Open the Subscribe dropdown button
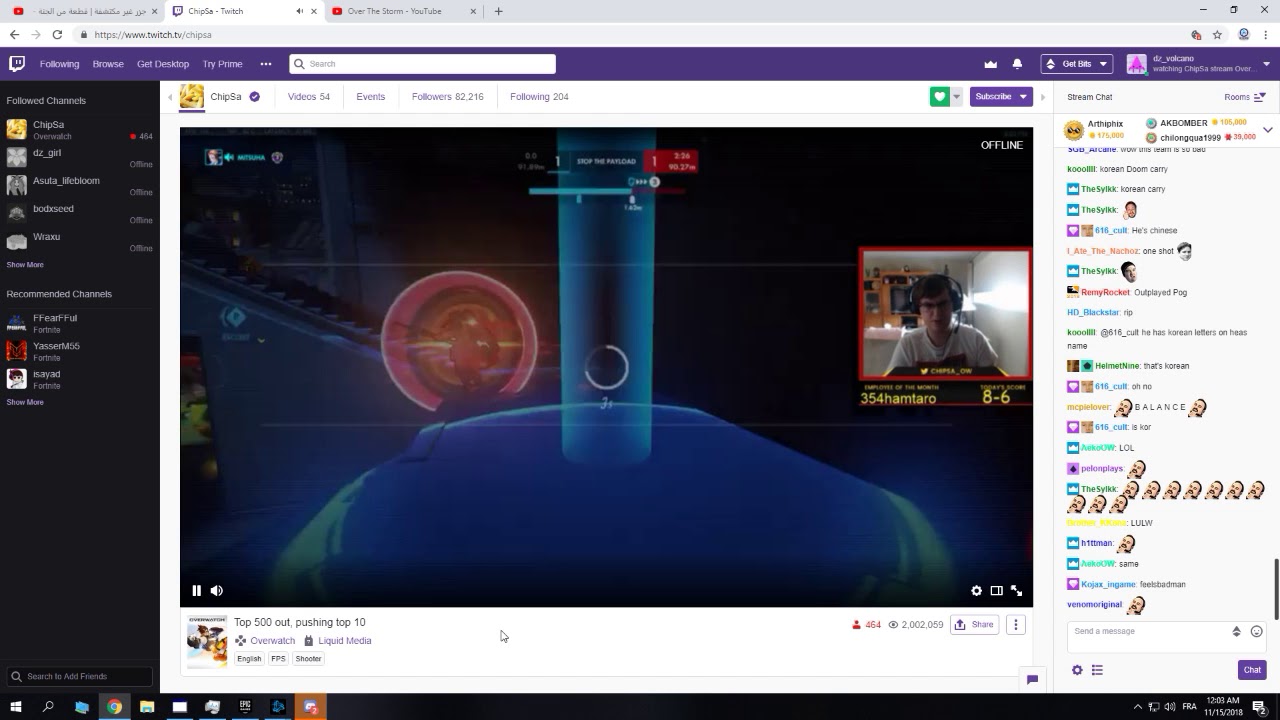 1001,97
